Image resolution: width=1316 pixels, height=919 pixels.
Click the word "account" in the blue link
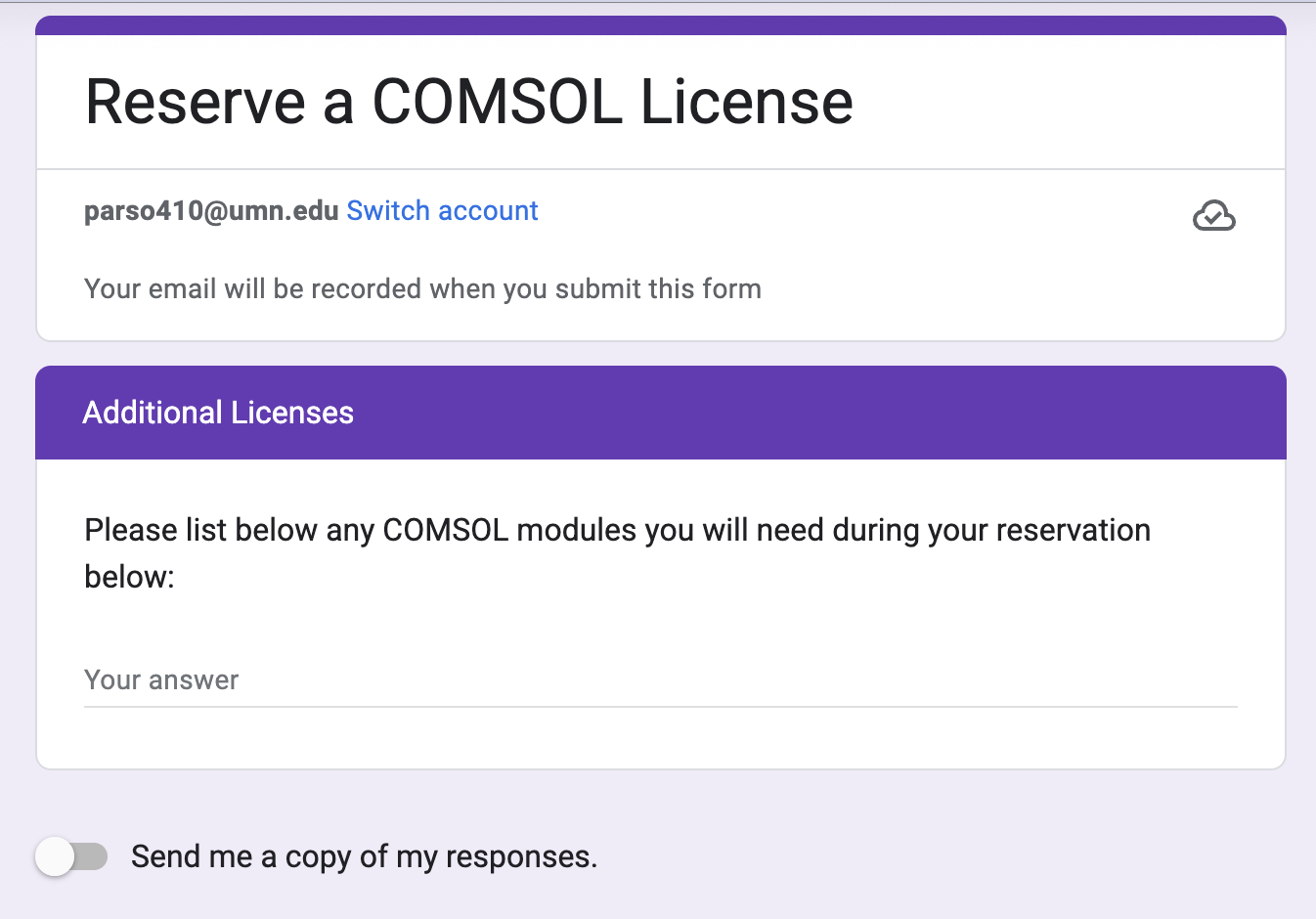(x=489, y=211)
